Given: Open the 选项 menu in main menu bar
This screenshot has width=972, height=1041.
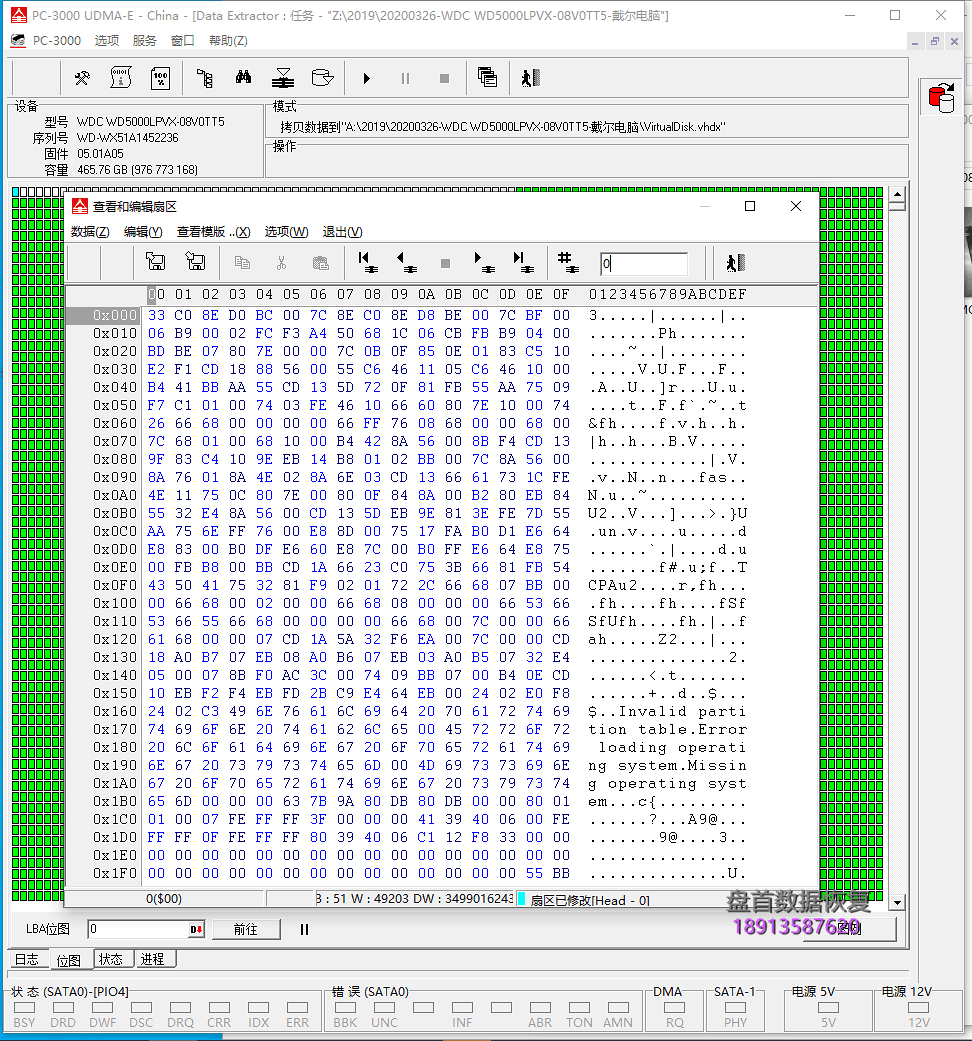Looking at the screenshot, I should pyautogui.click(x=106, y=40).
